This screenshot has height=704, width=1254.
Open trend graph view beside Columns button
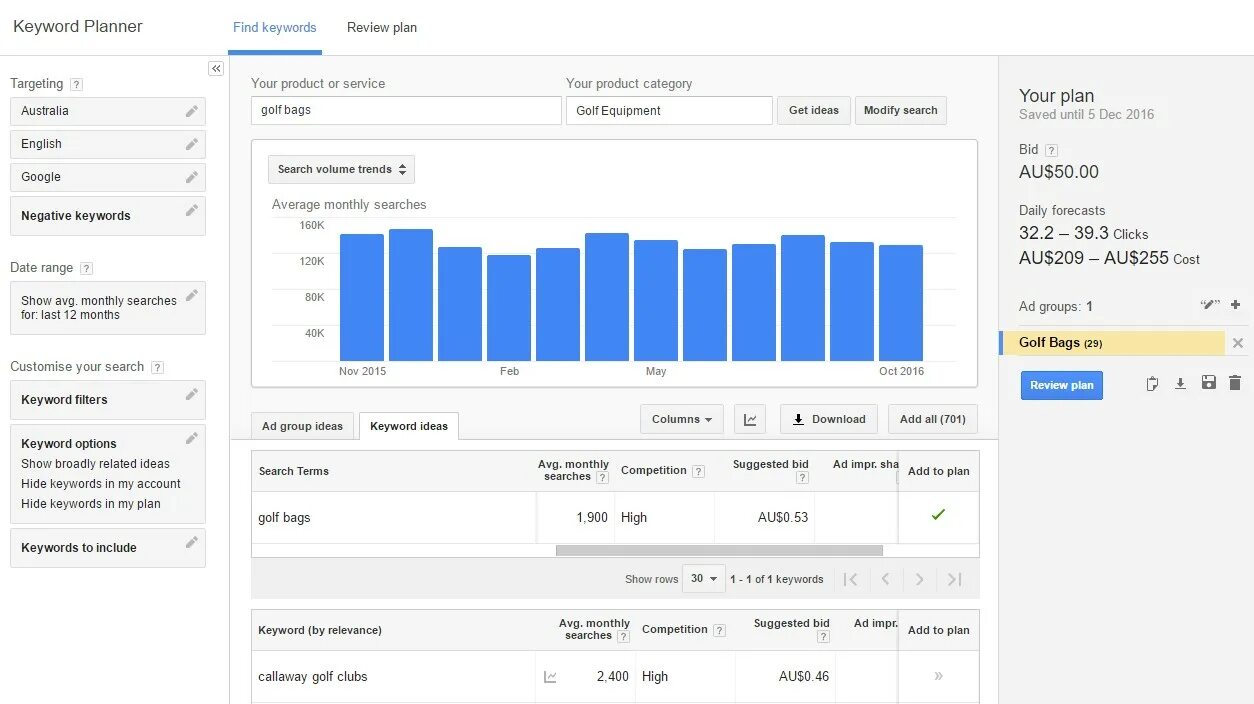750,419
